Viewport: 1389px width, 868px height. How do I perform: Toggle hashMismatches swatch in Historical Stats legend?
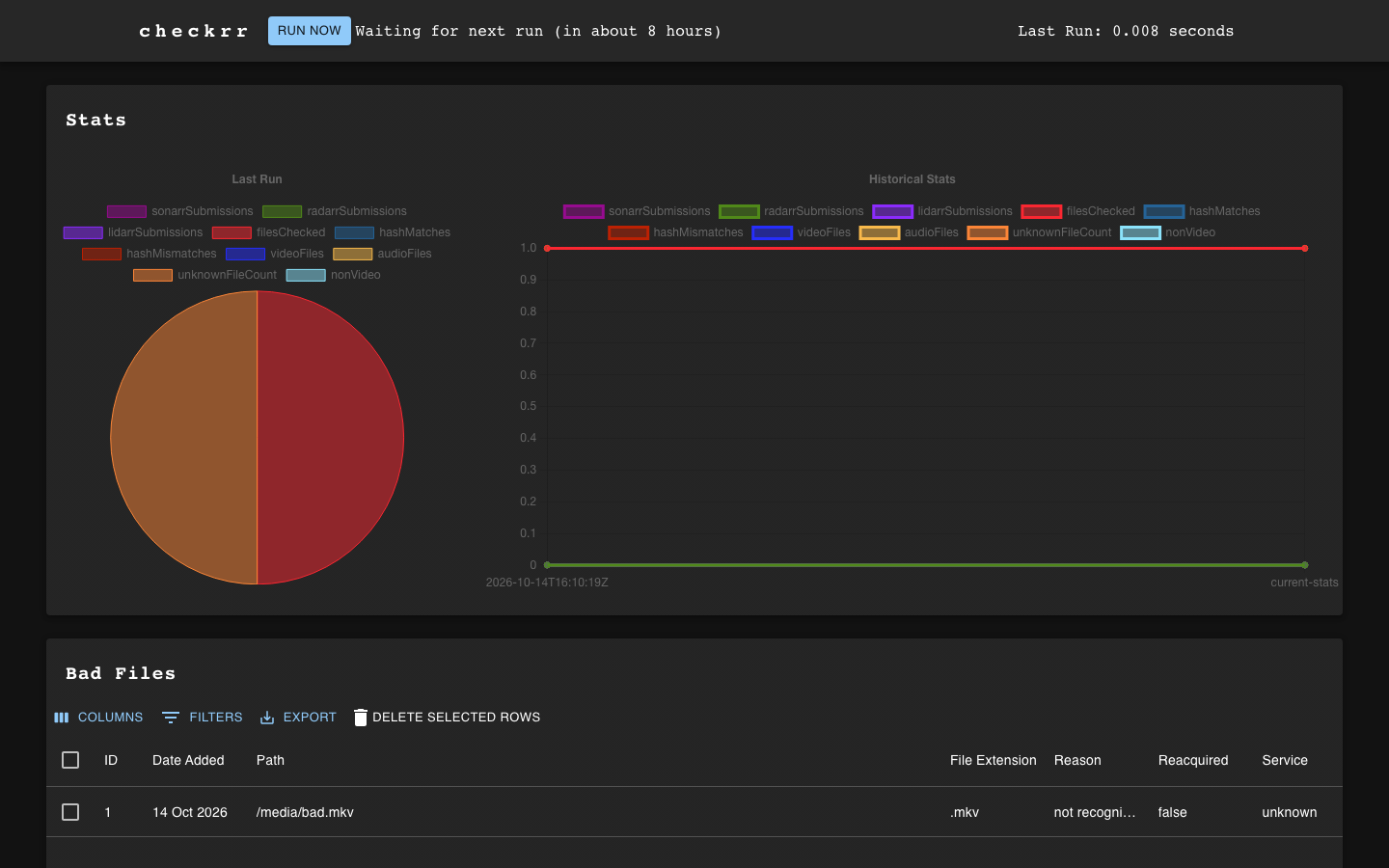pos(628,232)
